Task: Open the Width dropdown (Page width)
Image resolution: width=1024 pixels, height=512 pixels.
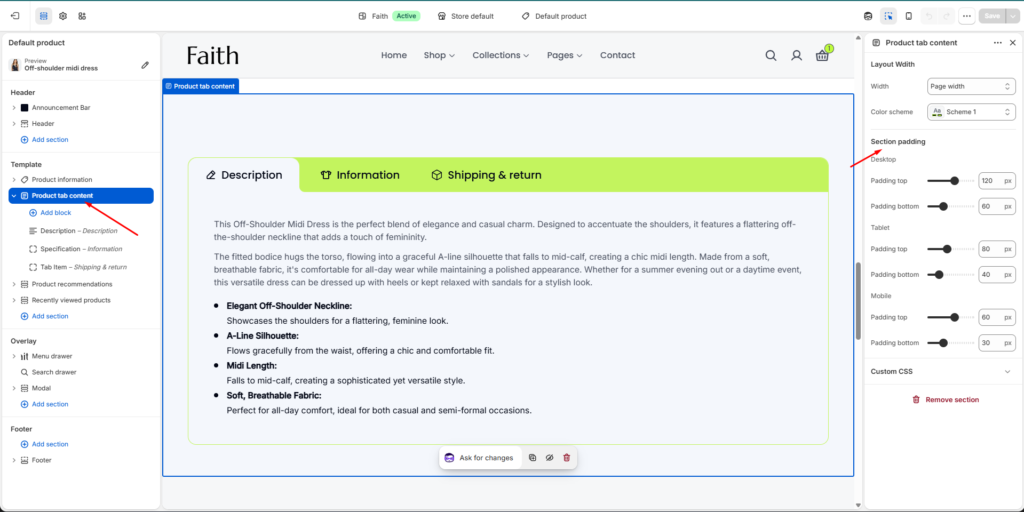Action: click(971, 86)
